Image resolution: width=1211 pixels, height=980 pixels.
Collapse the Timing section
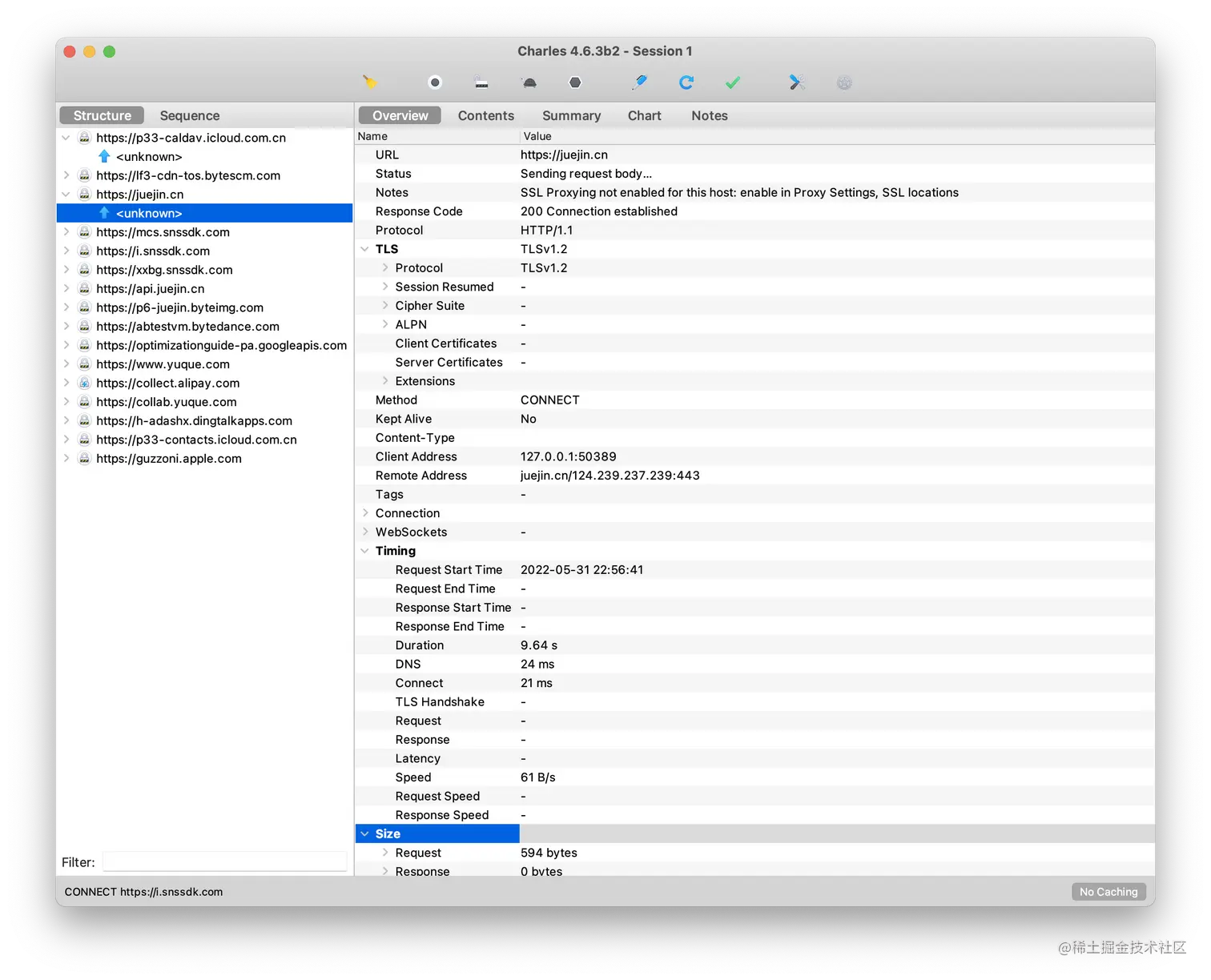pos(365,551)
